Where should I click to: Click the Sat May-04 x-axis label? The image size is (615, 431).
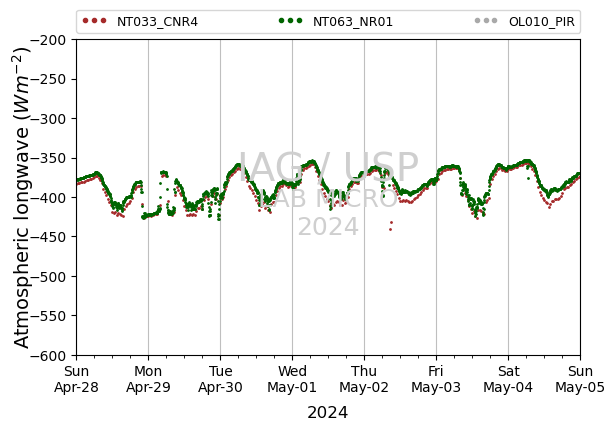click(508, 379)
